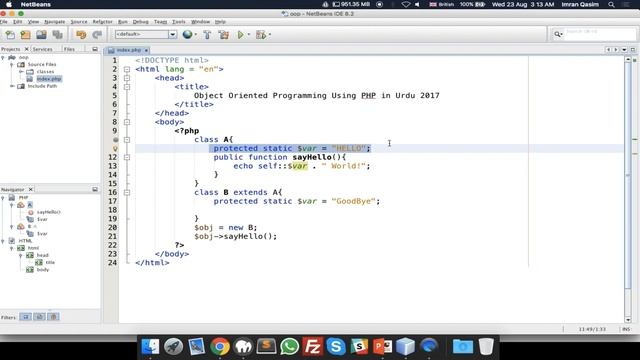Open the dropdown arrow next to Debug button
Viewport: 640px width, 360px height.
[270, 35]
